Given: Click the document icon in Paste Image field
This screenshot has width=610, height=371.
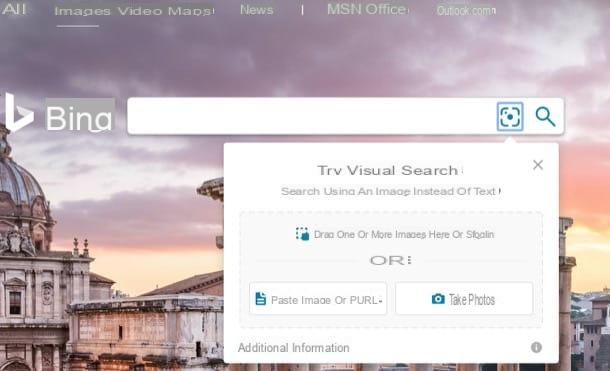Looking at the screenshot, I should coord(261,299).
